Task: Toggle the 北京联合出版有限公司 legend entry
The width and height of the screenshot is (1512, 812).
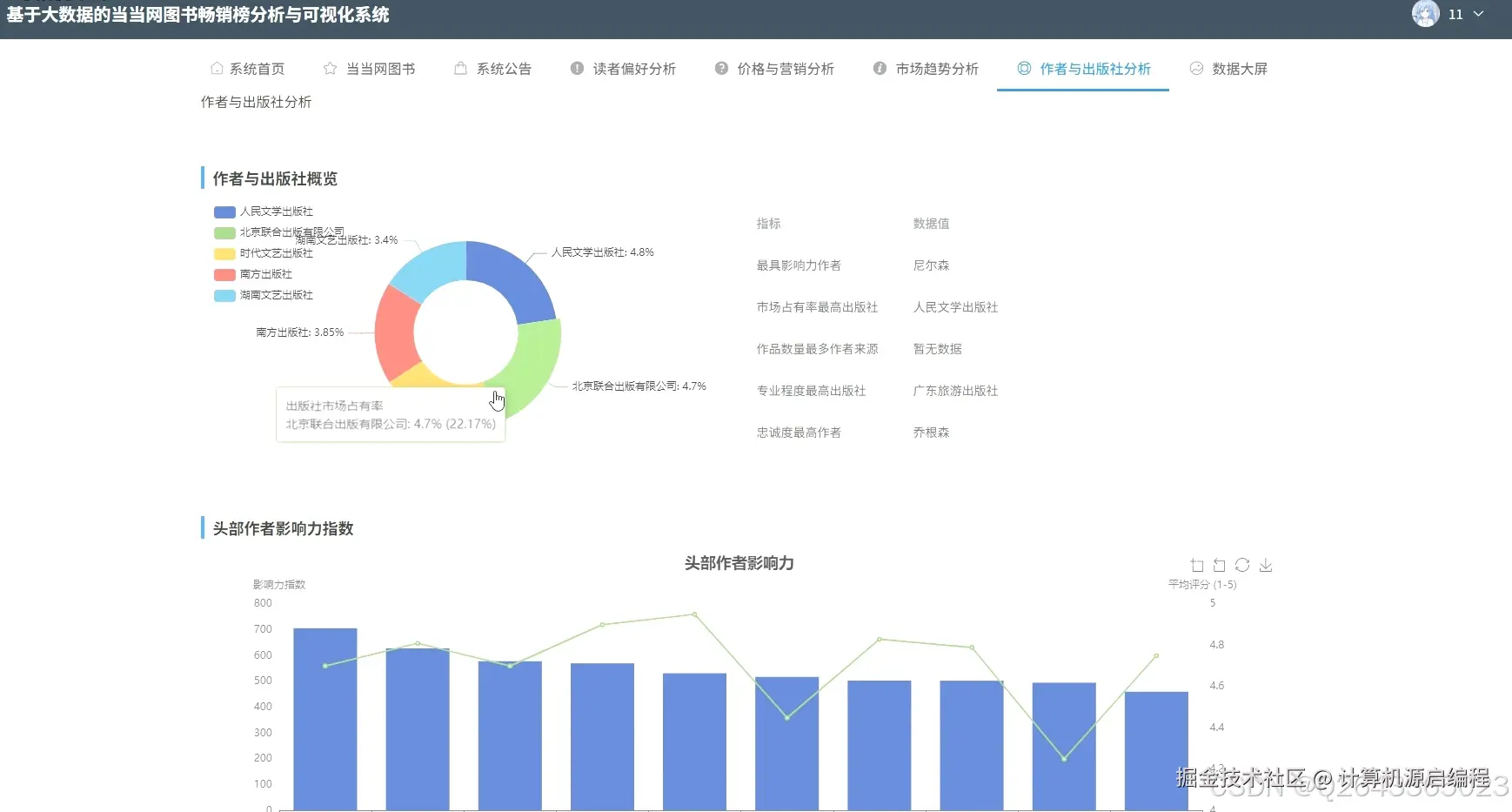Action: click(x=279, y=232)
